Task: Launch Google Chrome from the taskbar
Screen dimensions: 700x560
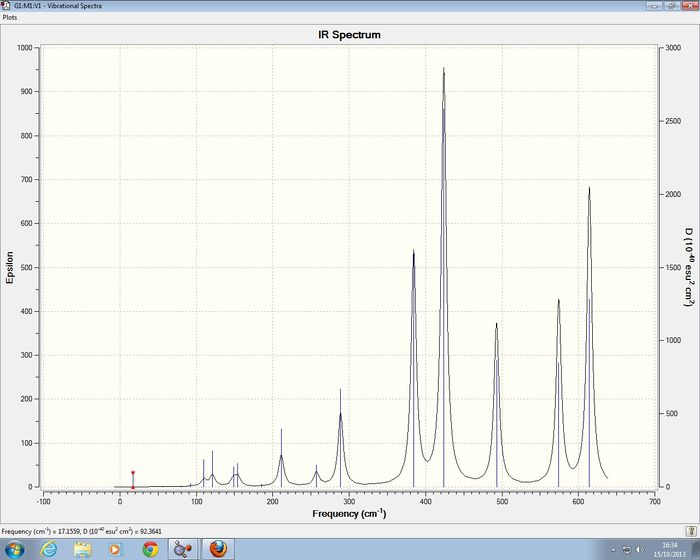Action: pyautogui.click(x=150, y=549)
